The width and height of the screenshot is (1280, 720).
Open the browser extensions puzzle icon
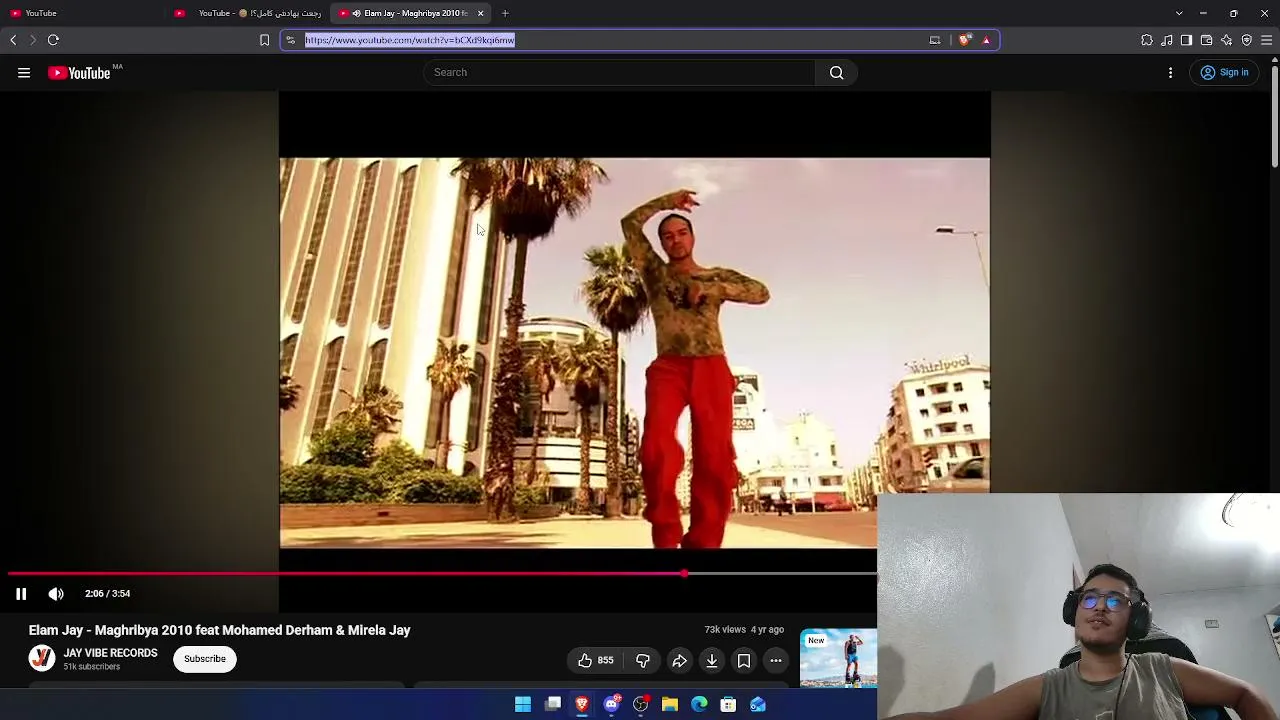click(1147, 40)
